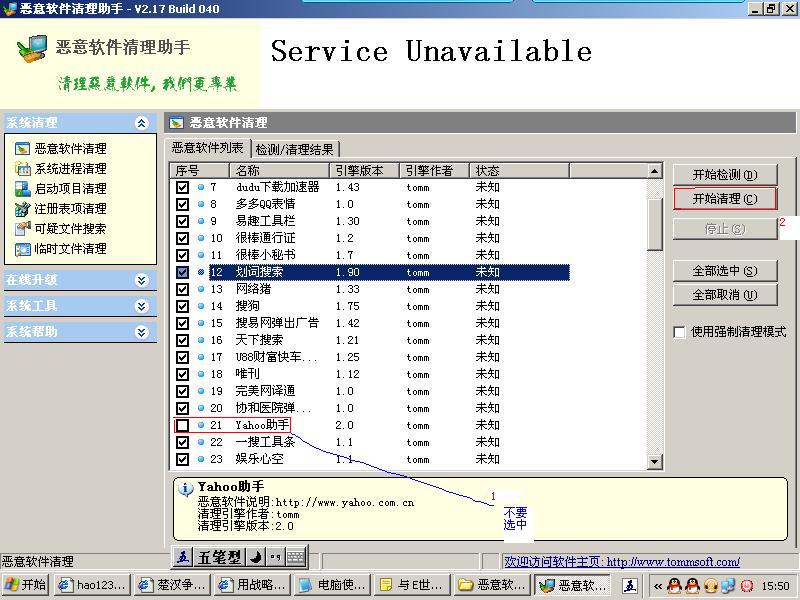Image resolution: width=800 pixels, height=600 pixels.
Task: Expand the 在线升级 section
Action: (141, 281)
